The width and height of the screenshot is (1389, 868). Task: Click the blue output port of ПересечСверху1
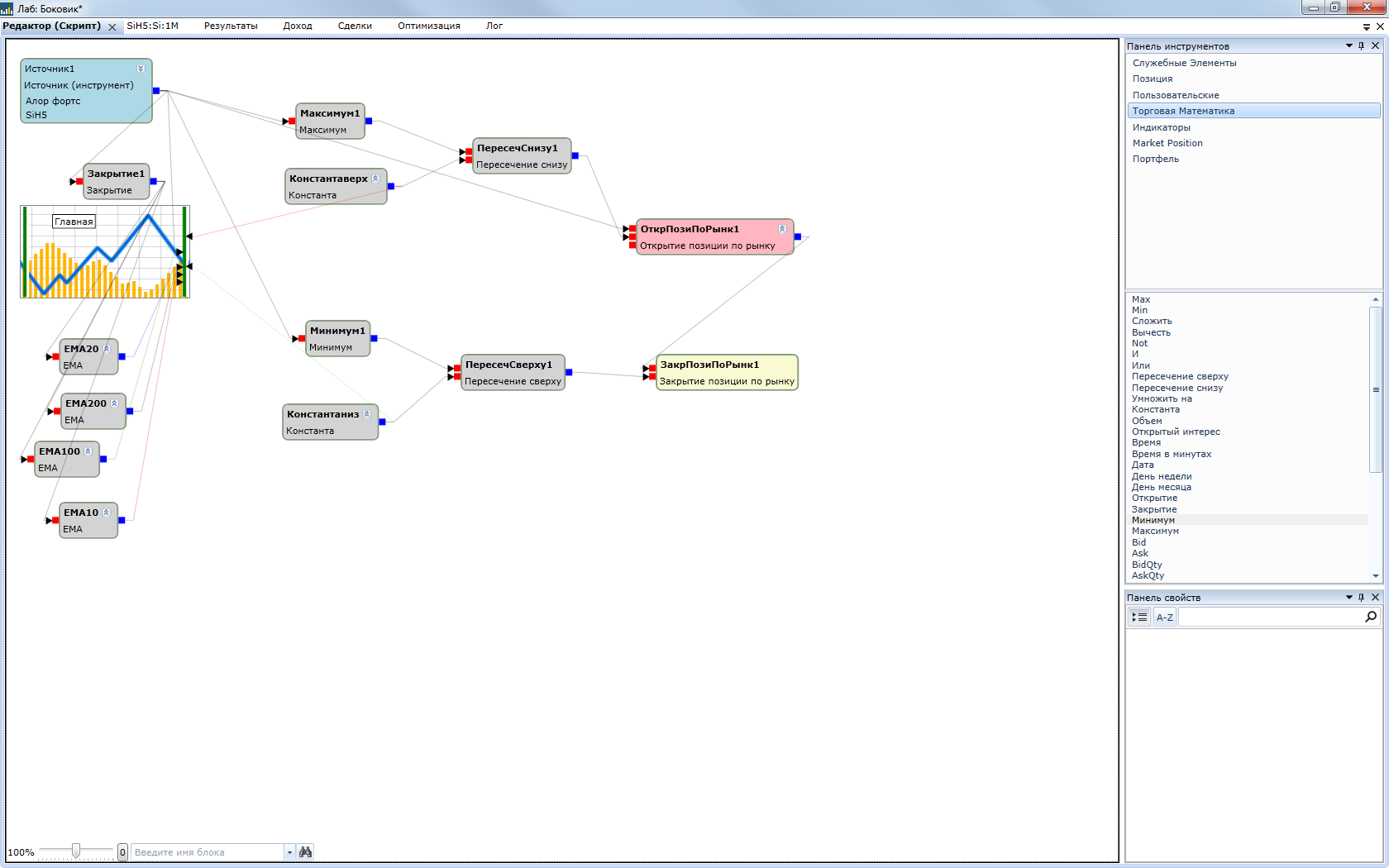[x=568, y=372]
